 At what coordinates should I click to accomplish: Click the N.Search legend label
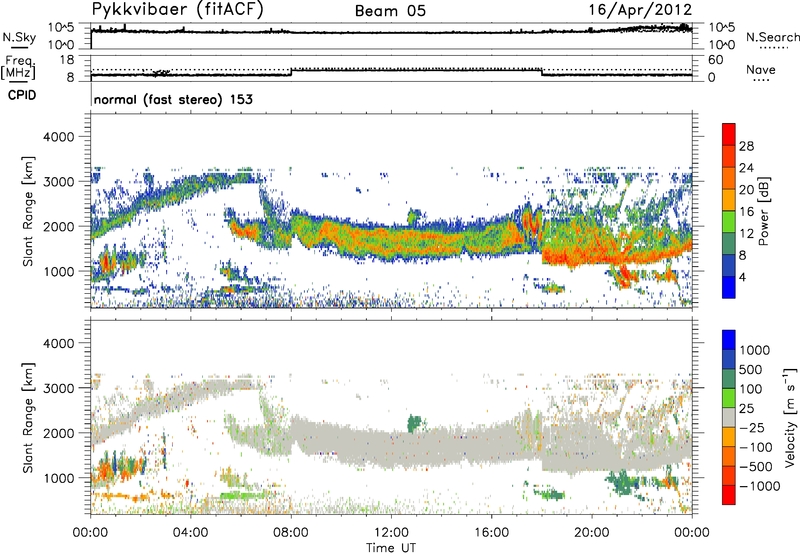(772, 37)
